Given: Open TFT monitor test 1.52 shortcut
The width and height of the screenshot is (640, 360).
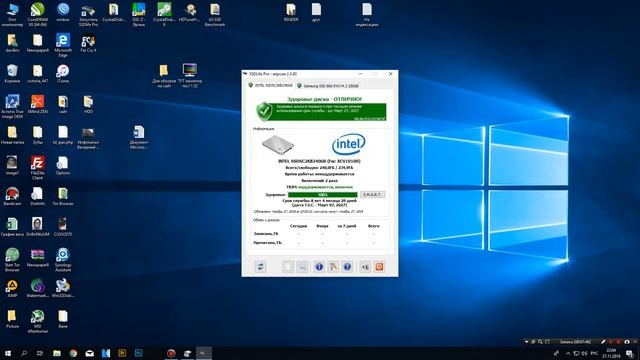Looking at the screenshot, I should (x=190, y=76).
